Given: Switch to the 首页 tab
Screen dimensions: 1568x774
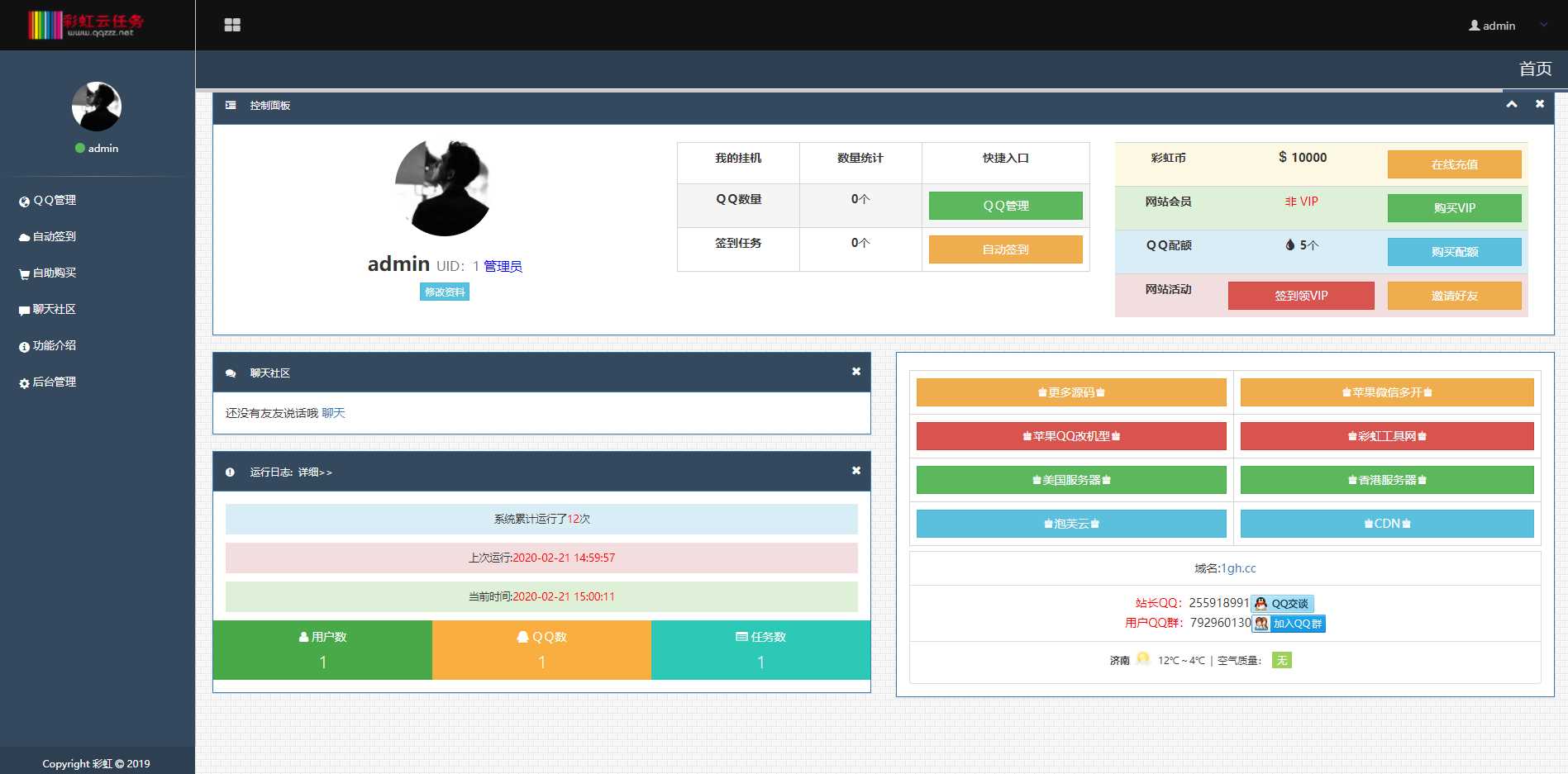Looking at the screenshot, I should (x=1533, y=69).
